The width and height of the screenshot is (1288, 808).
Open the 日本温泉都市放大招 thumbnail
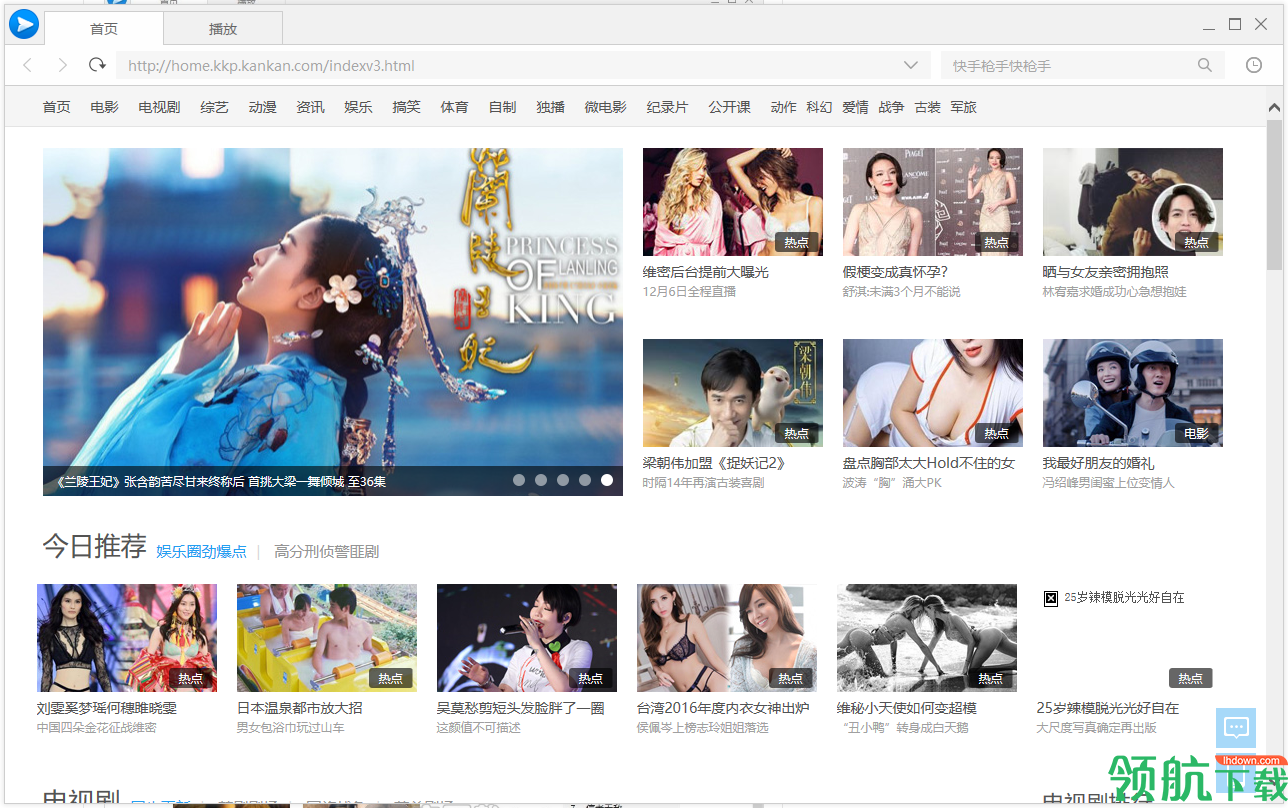point(327,638)
